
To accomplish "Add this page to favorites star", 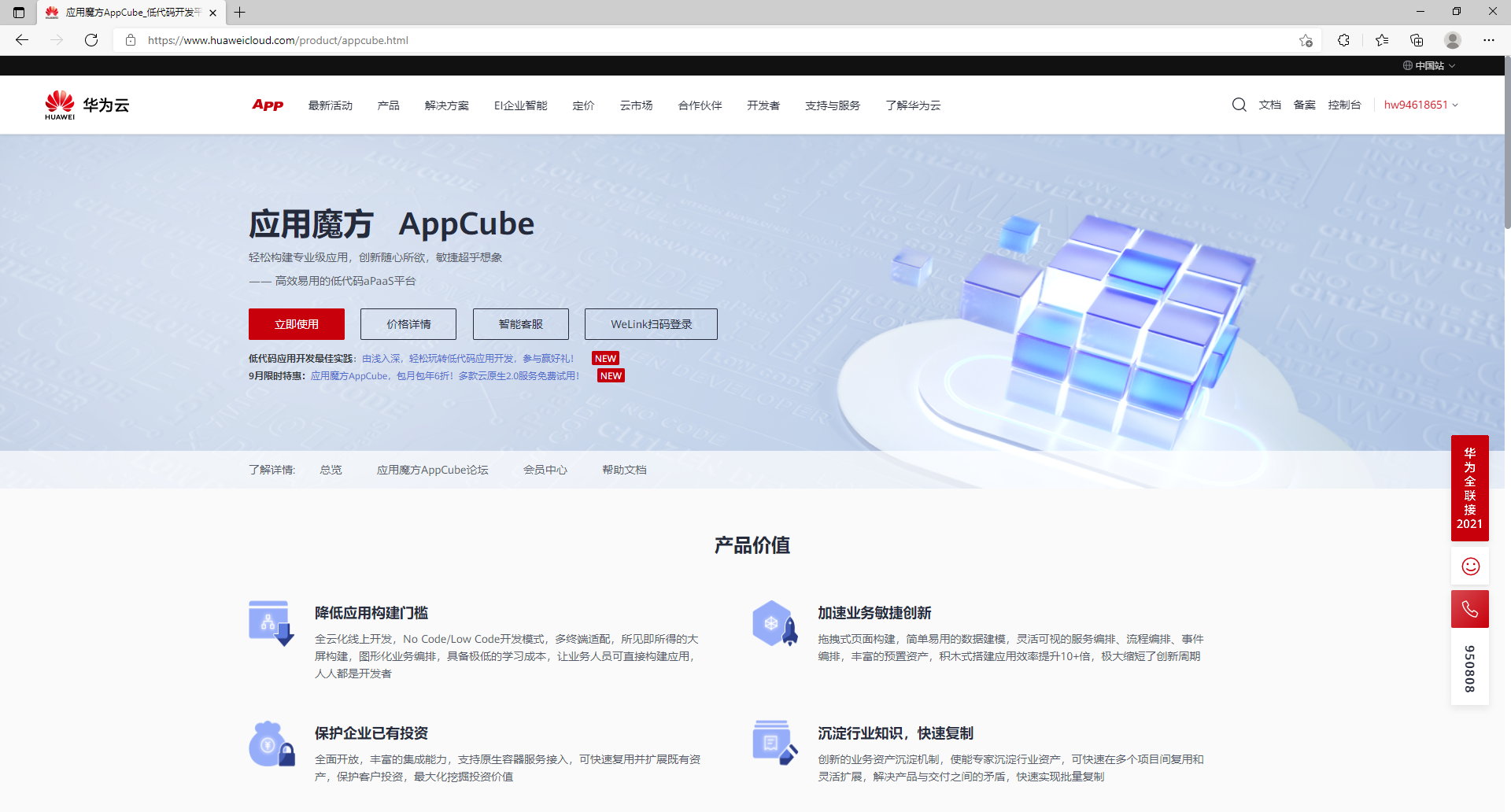I will coord(1306,40).
